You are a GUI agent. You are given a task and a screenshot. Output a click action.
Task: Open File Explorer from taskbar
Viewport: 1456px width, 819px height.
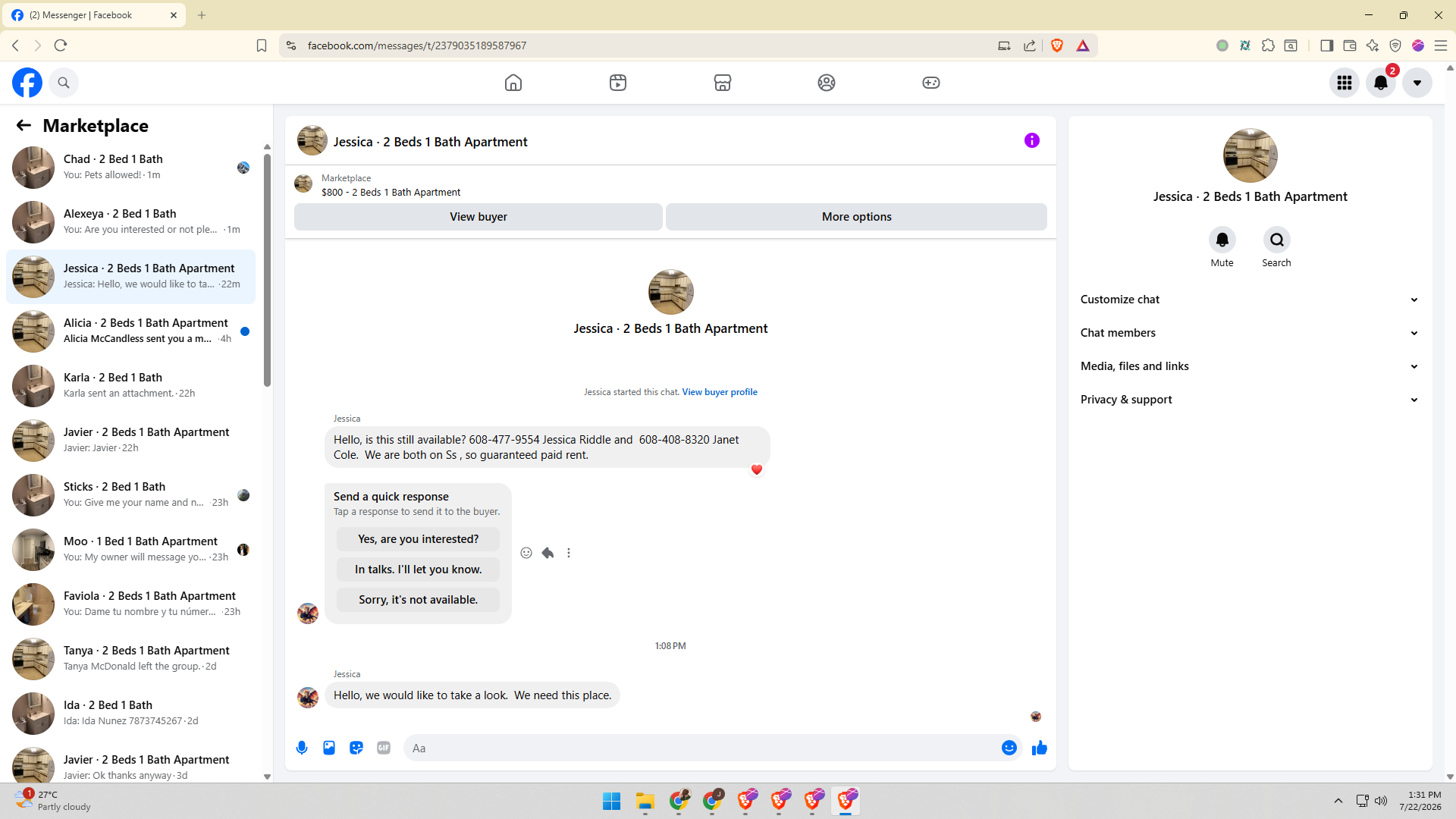pyautogui.click(x=645, y=801)
